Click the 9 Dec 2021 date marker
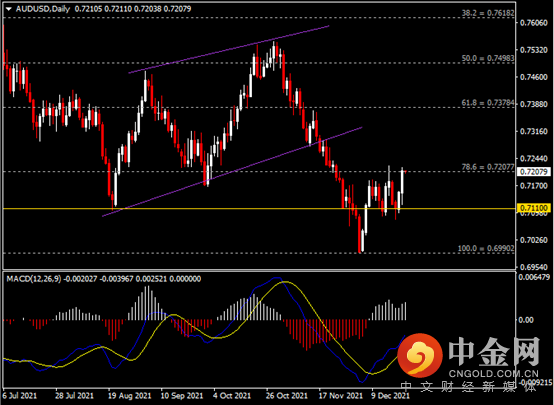 coord(390,395)
